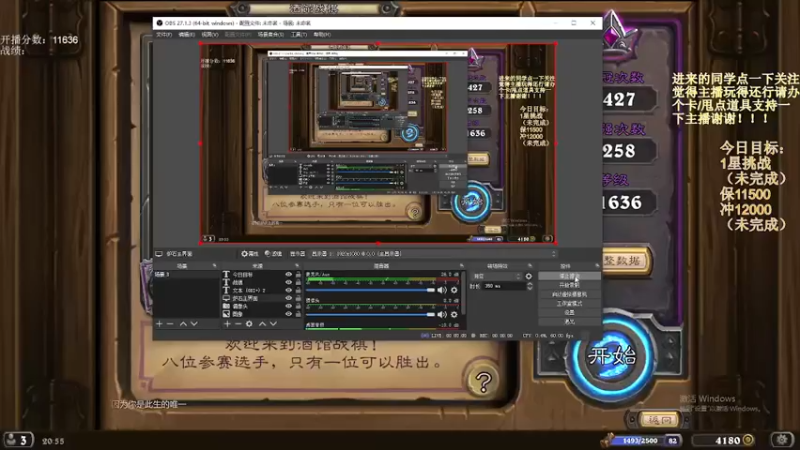Open 文件(F) menu in OBS
This screenshot has height=450, width=800.
pyautogui.click(x=164, y=35)
